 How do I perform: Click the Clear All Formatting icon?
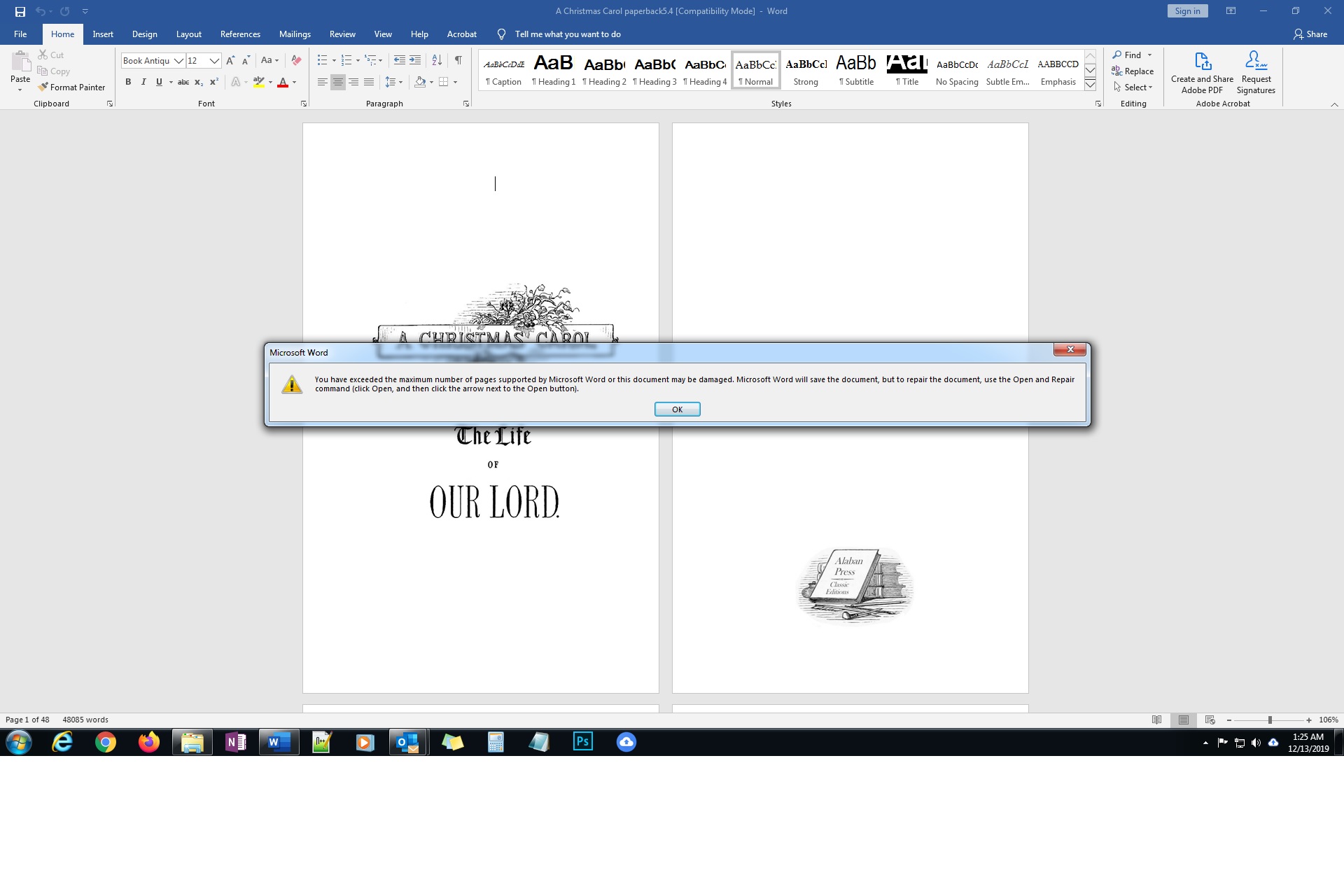click(296, 60)
